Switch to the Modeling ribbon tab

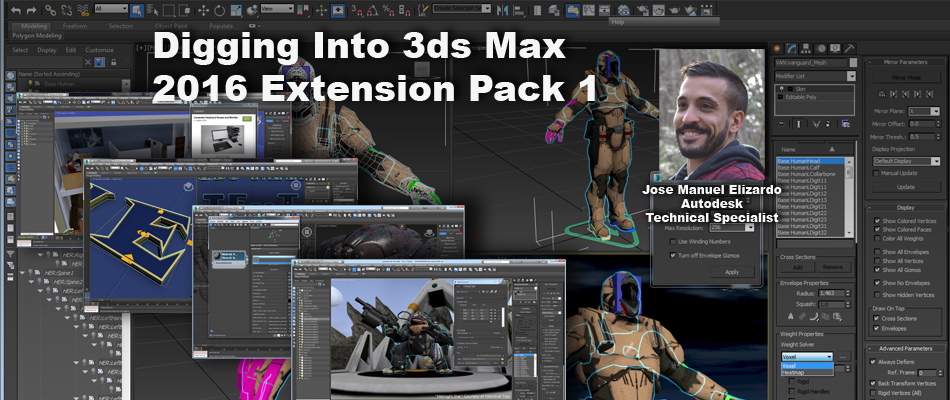tap(36, 26)
